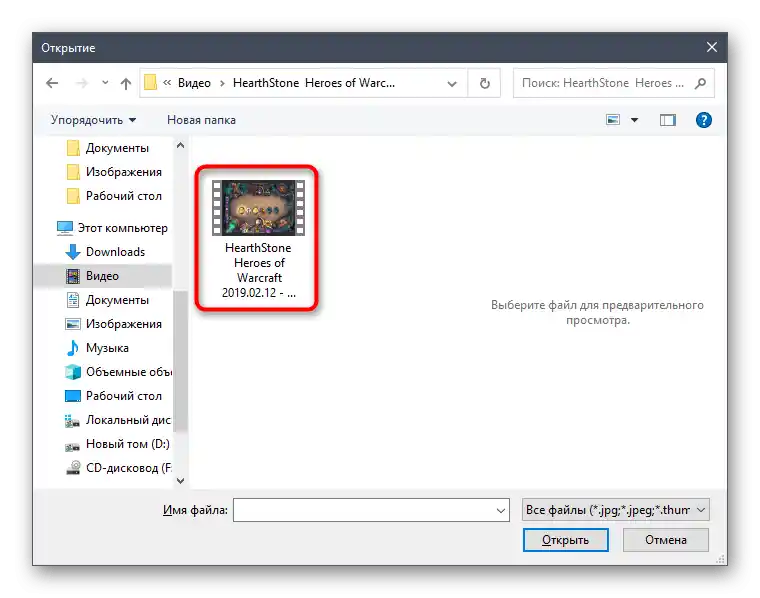
Task: Close the Открытие dialog
Action: 712,47
